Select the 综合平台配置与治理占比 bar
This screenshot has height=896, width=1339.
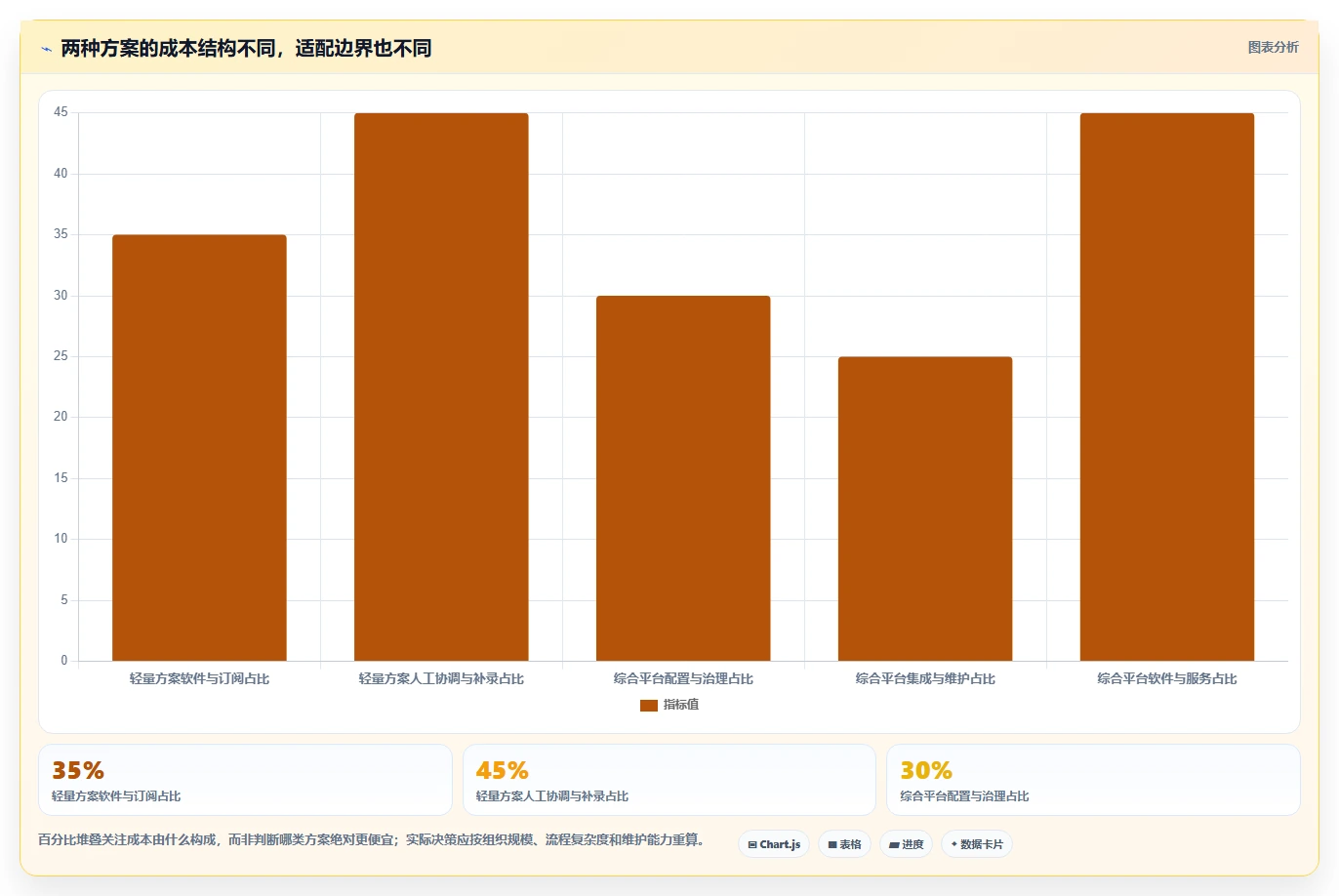(x=683, y=478)
